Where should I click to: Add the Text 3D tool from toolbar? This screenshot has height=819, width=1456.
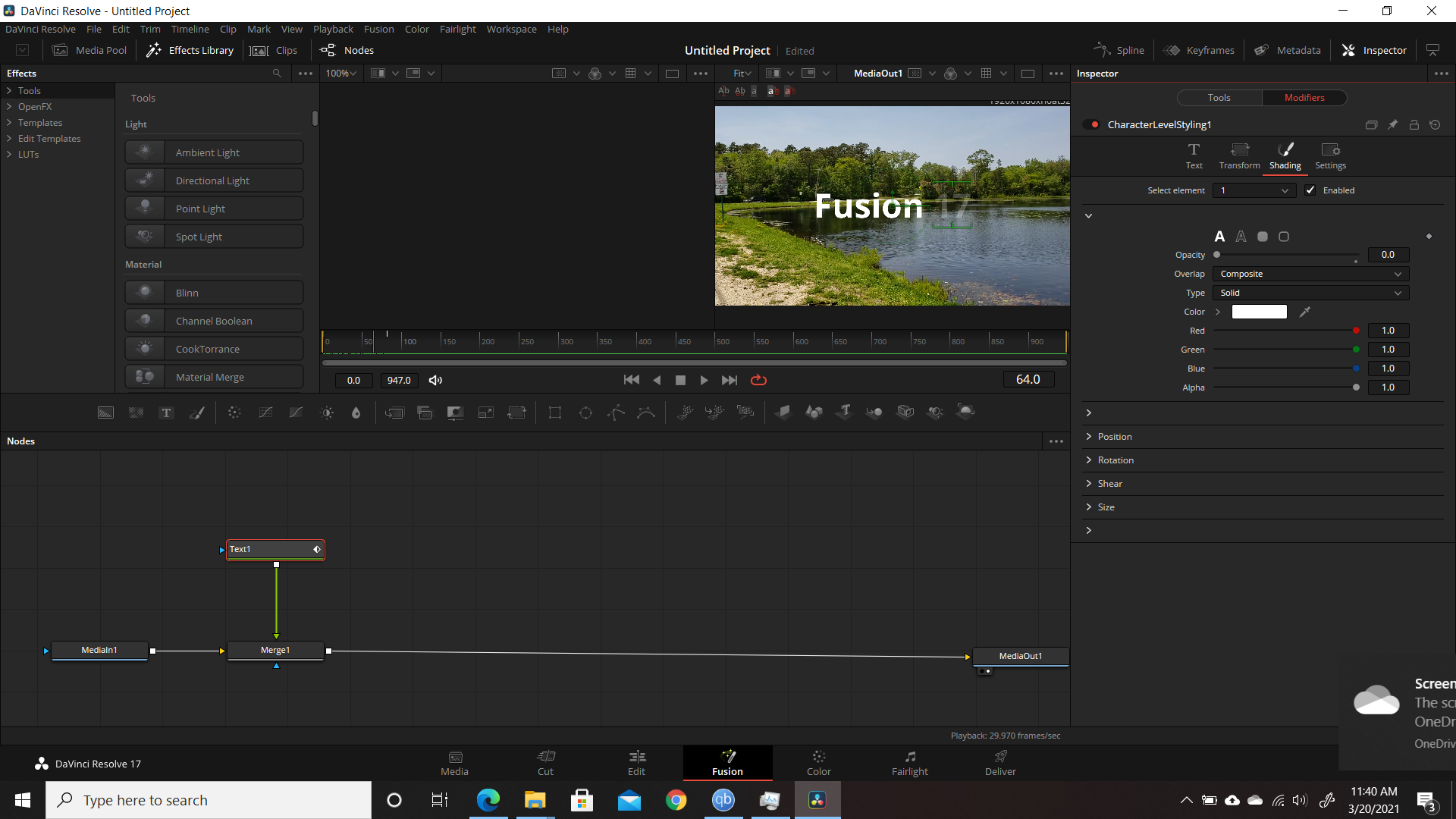844,411
